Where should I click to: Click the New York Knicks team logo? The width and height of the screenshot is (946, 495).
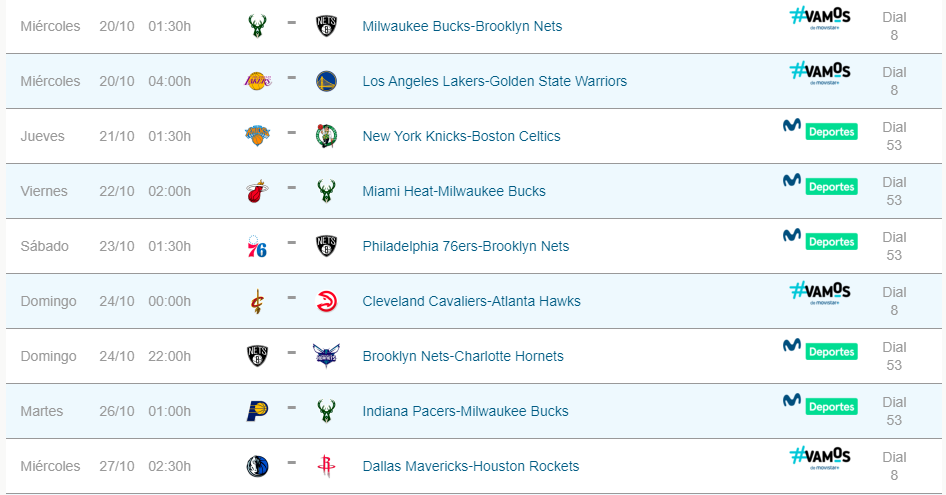click(257, 136)
